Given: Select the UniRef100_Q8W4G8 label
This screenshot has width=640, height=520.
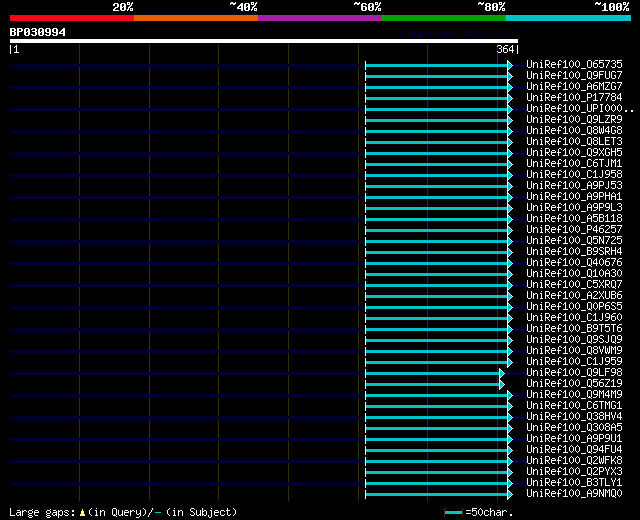Looking at the screenshot, I should [x=574, y=130].
